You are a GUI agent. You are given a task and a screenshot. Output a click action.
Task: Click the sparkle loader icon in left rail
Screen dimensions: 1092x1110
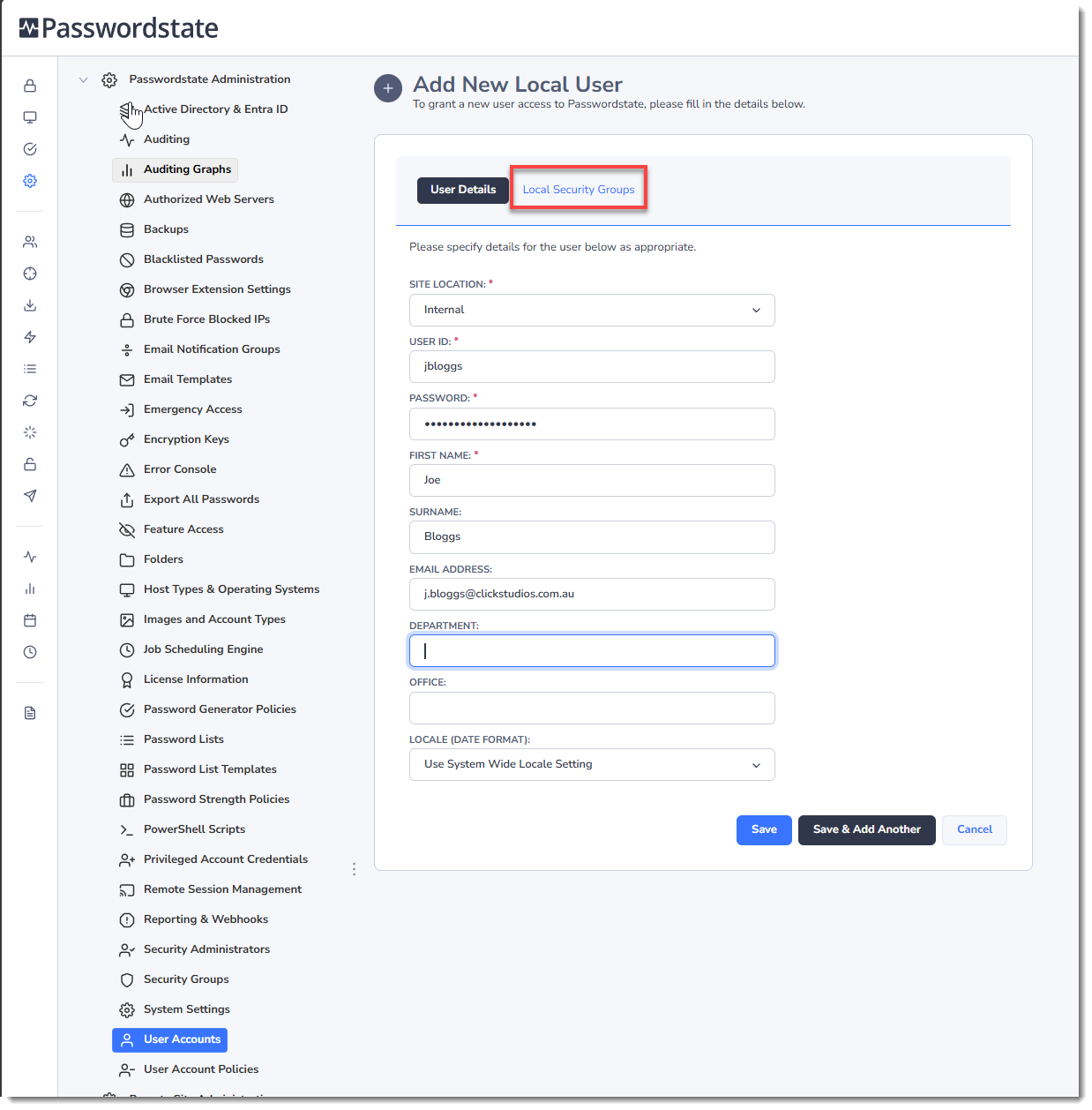[30, 432]
